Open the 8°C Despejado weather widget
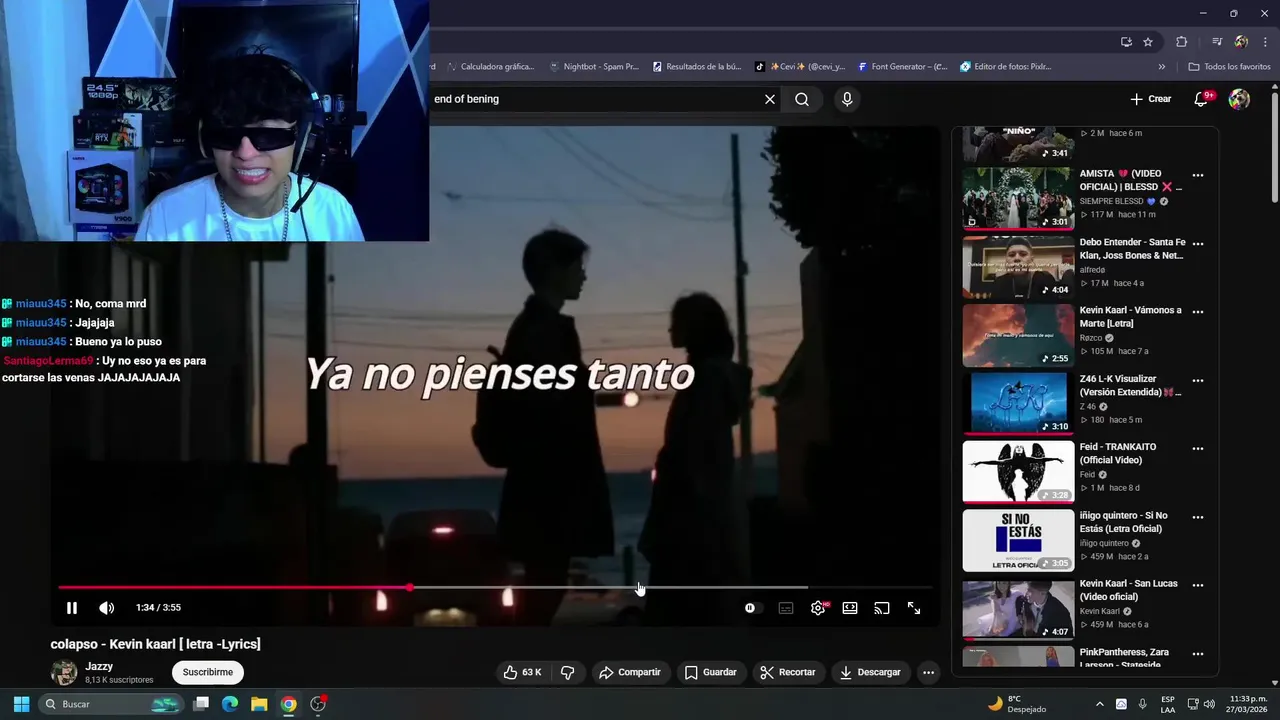 (1017, 704)
